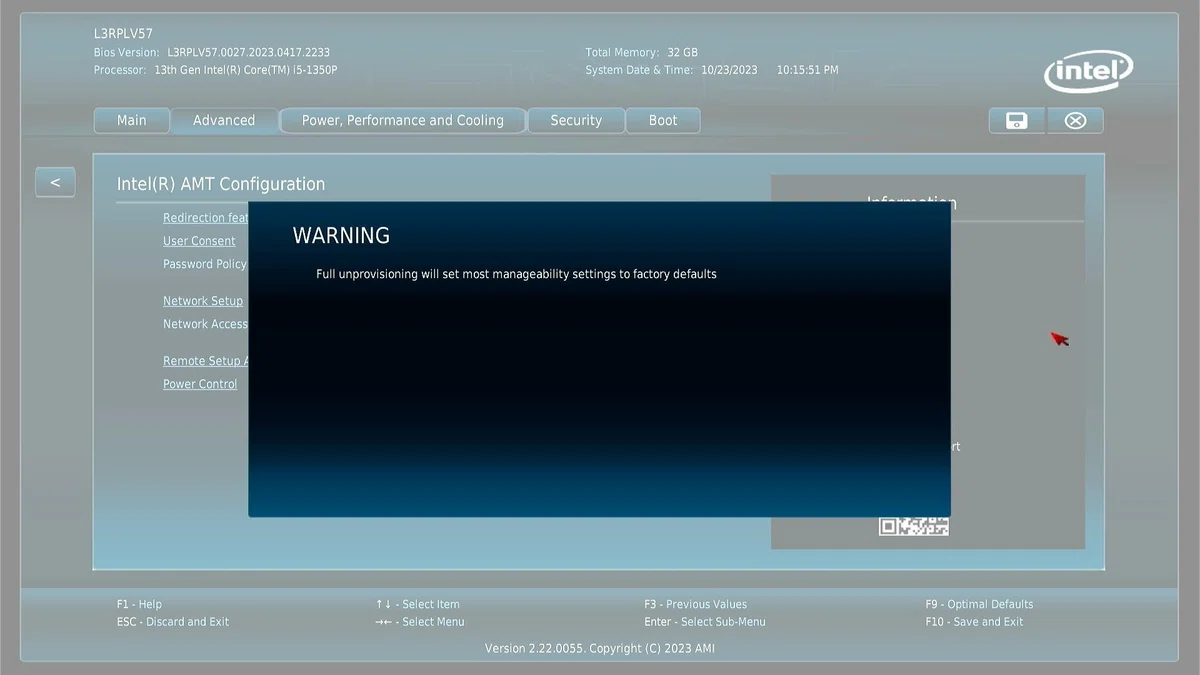Click the processor name text
This screenshot has height=675, width=1200.
tap(246, 70)
